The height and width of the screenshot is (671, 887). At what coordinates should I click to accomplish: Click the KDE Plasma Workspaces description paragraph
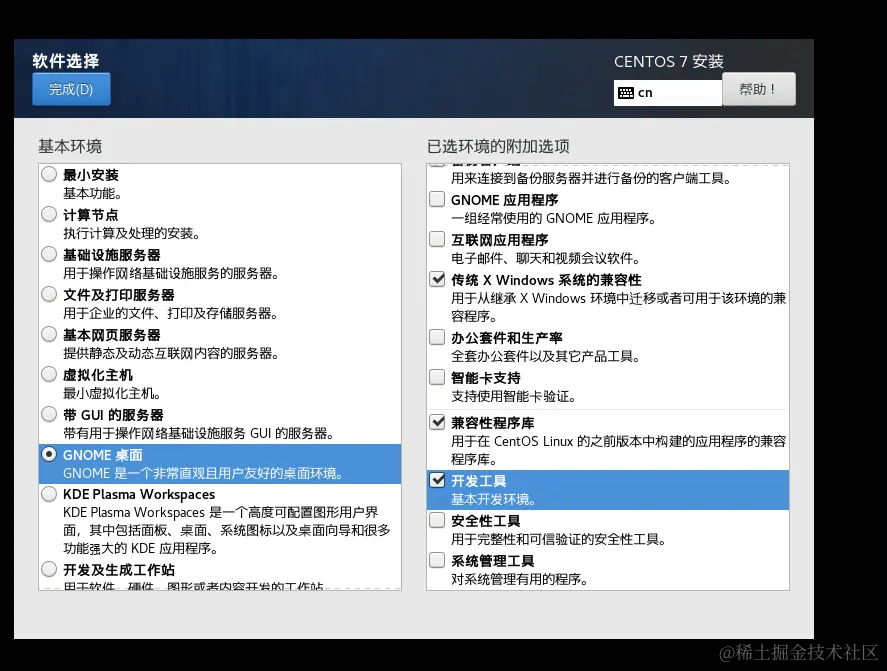227,531
